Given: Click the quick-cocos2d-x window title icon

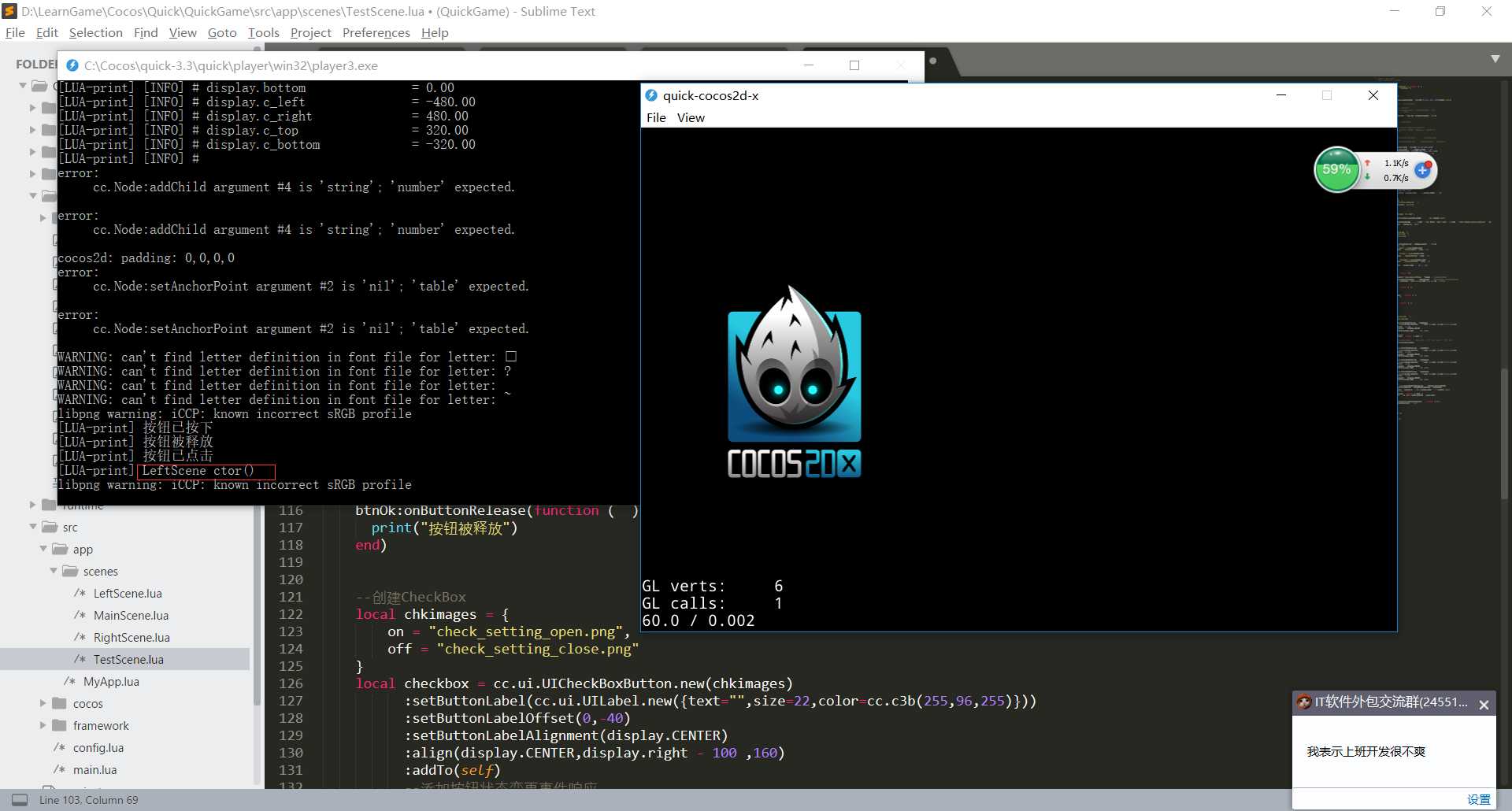Looking at the screenshot, I should 651,95.
